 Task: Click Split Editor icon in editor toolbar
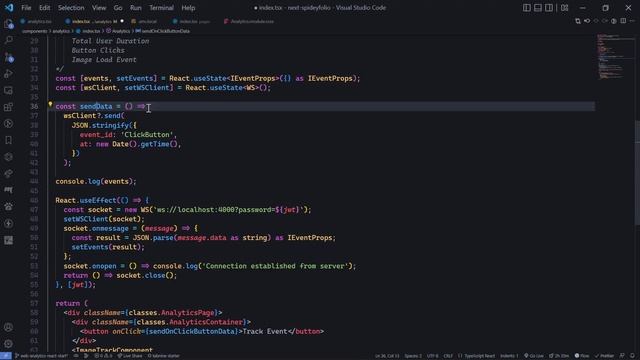tap(623, 21)
